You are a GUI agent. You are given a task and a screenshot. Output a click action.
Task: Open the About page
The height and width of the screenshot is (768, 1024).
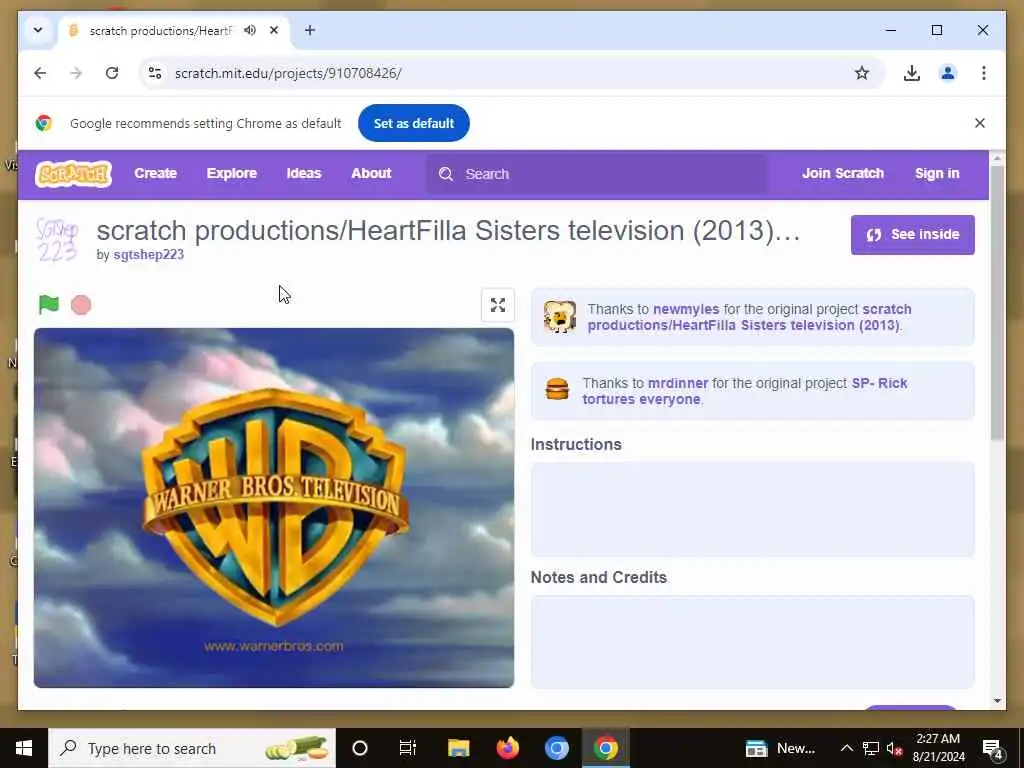pos(371,174)
